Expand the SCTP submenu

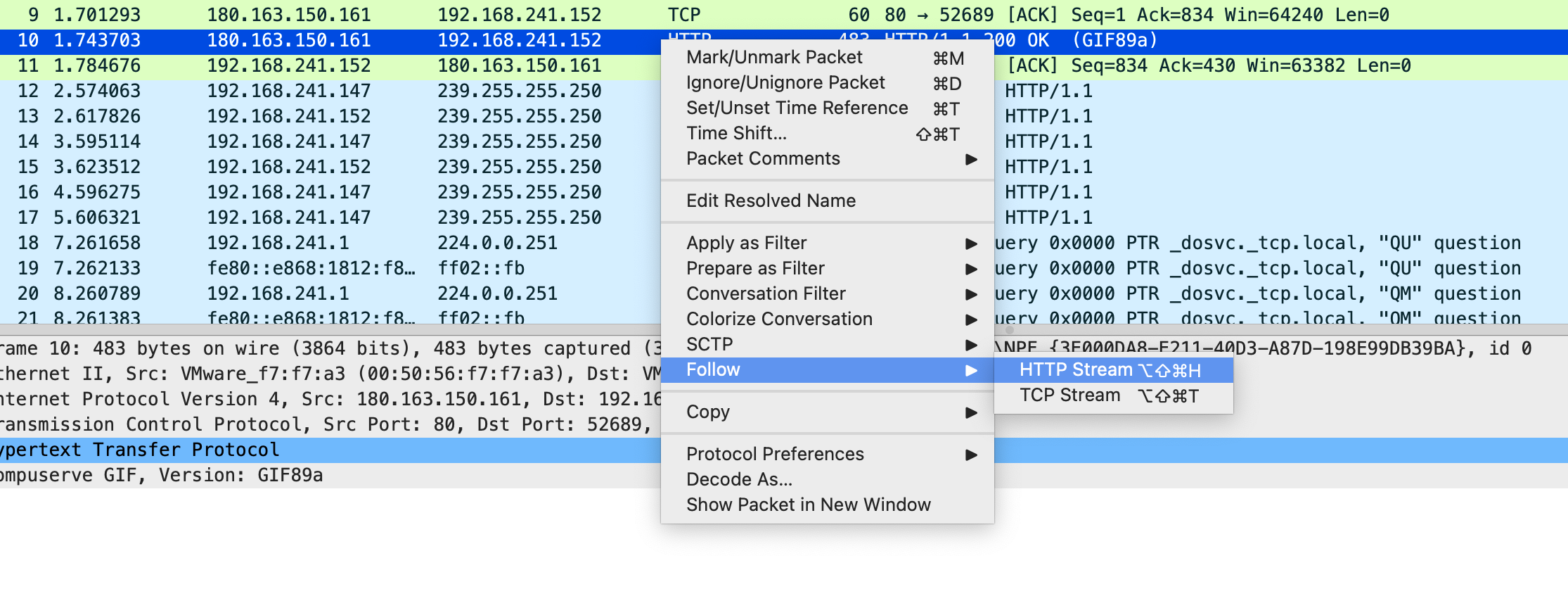[709, 345]
